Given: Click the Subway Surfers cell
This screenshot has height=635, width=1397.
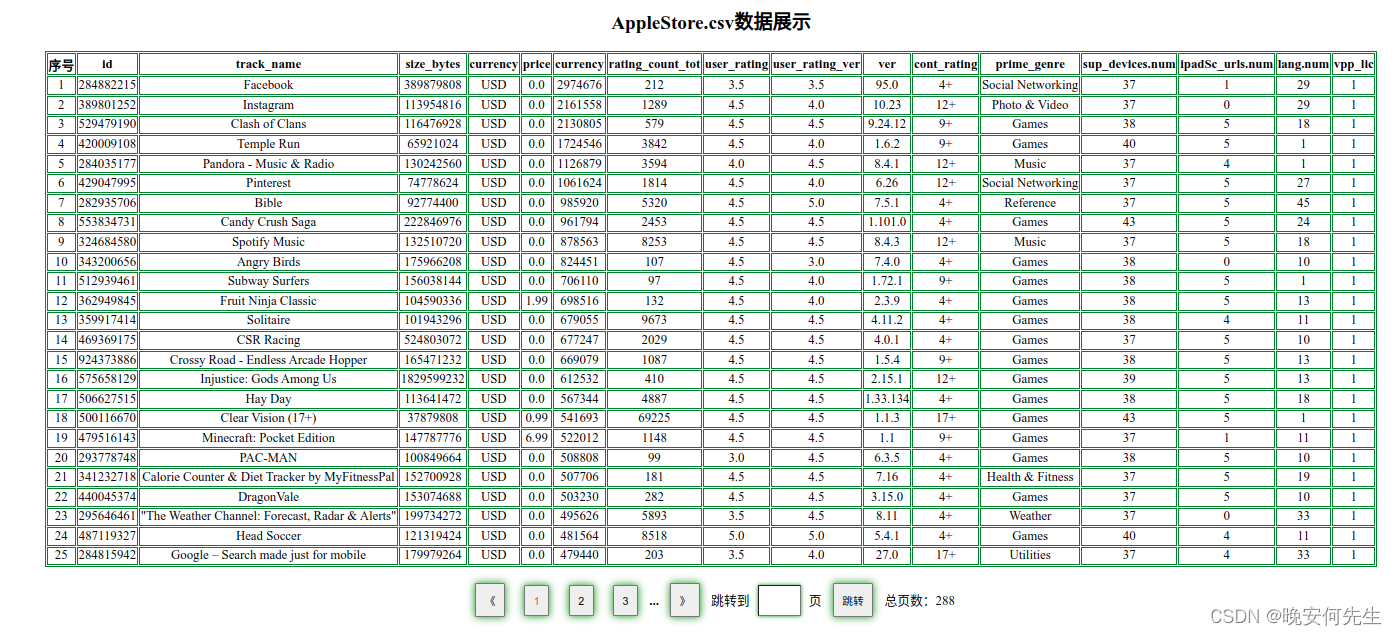Looking at the screenshot, I should point(268,281).
